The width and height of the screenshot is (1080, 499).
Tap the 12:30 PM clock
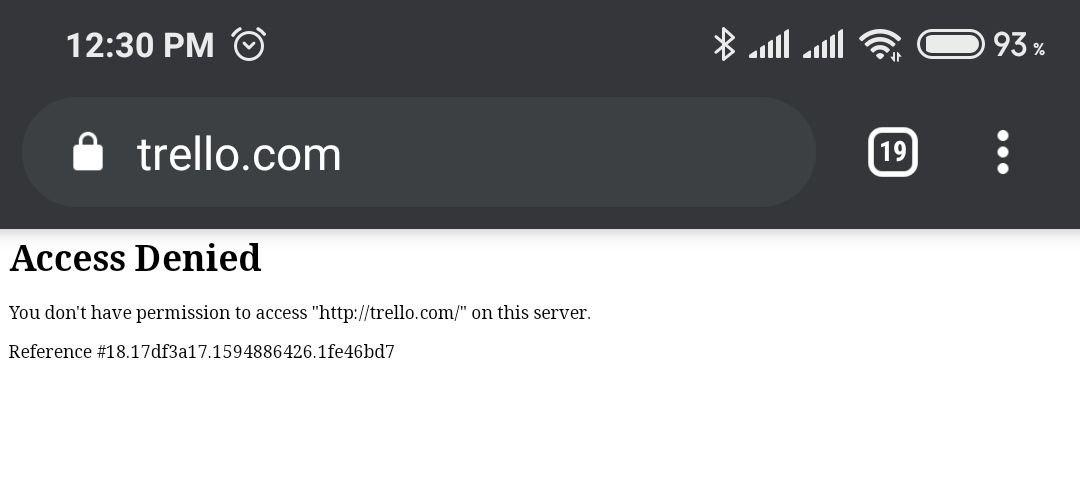click(x=141, y=45)
